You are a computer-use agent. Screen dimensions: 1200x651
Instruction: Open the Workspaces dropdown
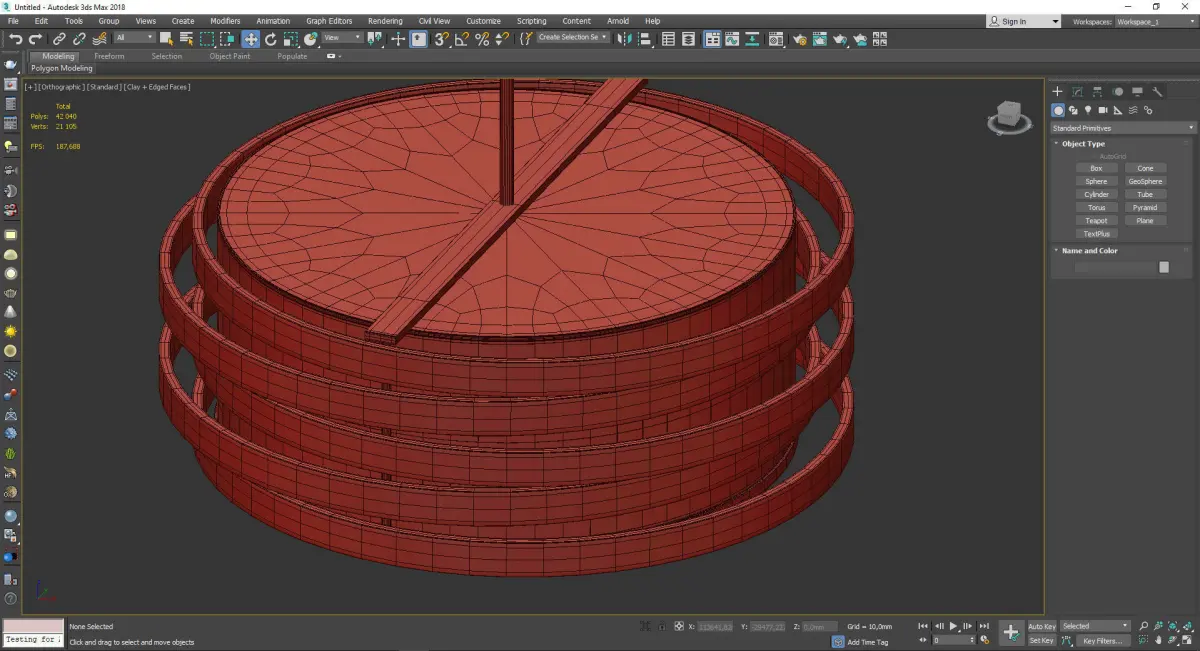click(1155, 21)
